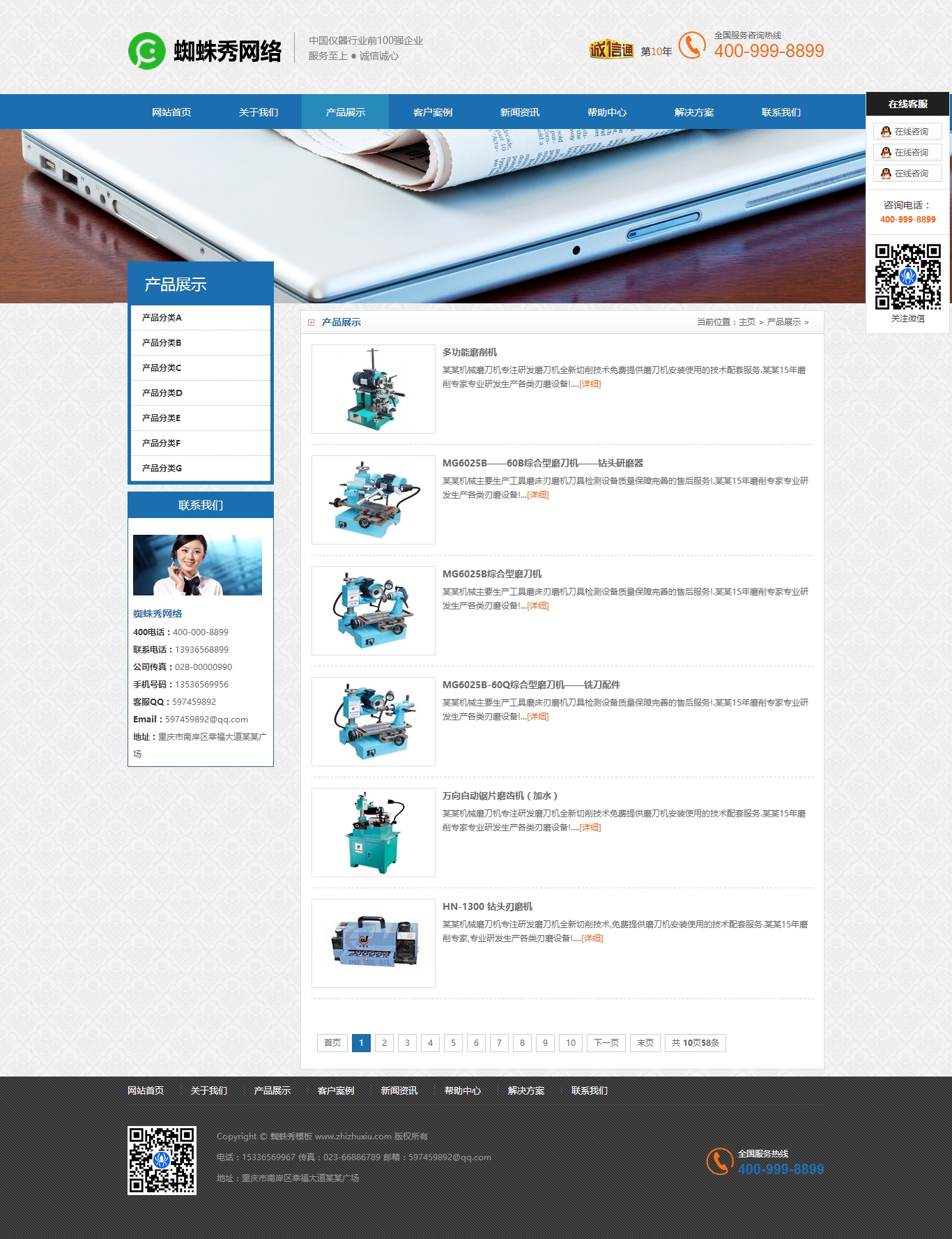Select 产品分类C in the category sidebar
This screenshot has width=952, height=1239.
[162, 368]
